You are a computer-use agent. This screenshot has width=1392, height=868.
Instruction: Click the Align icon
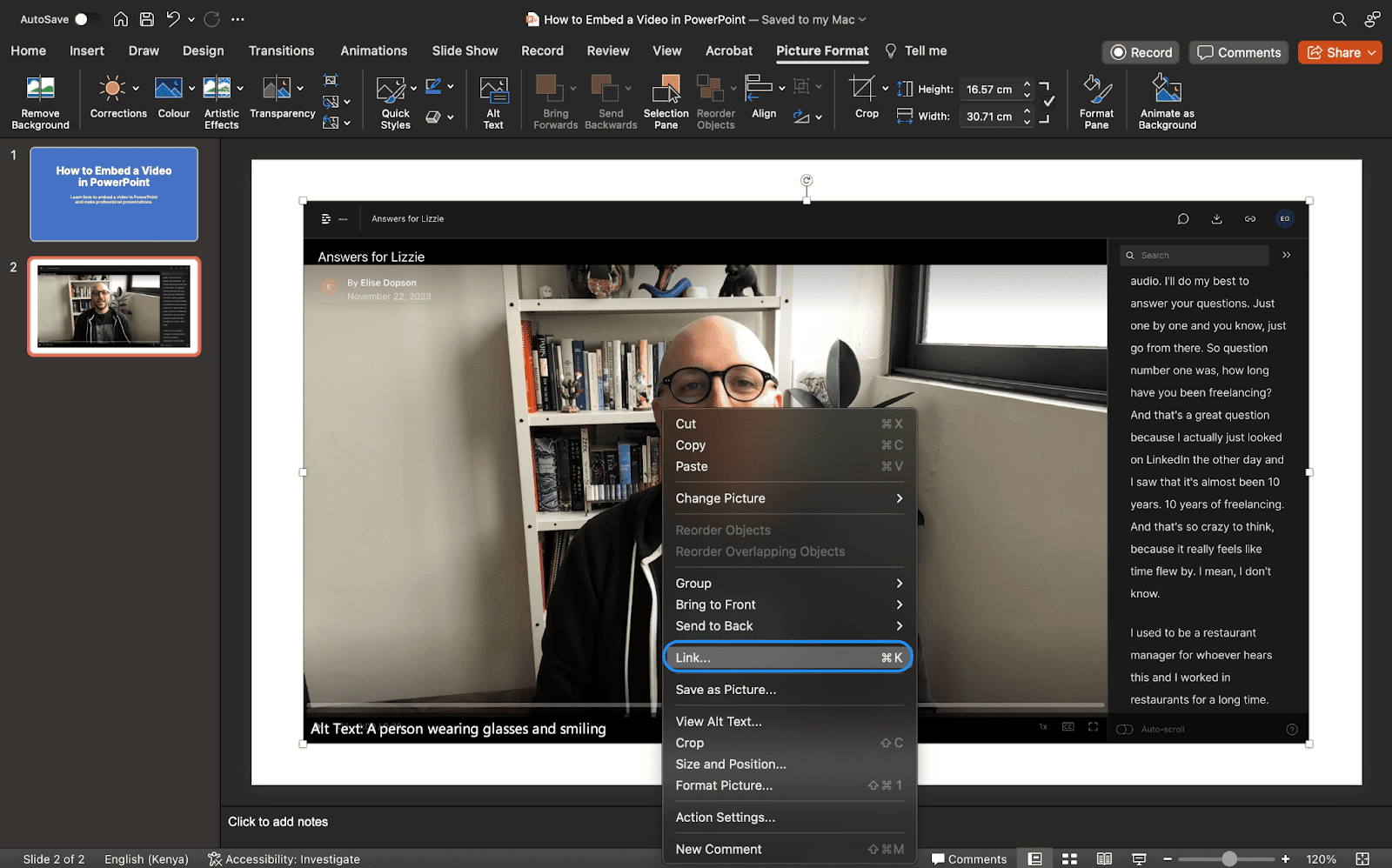759,89
